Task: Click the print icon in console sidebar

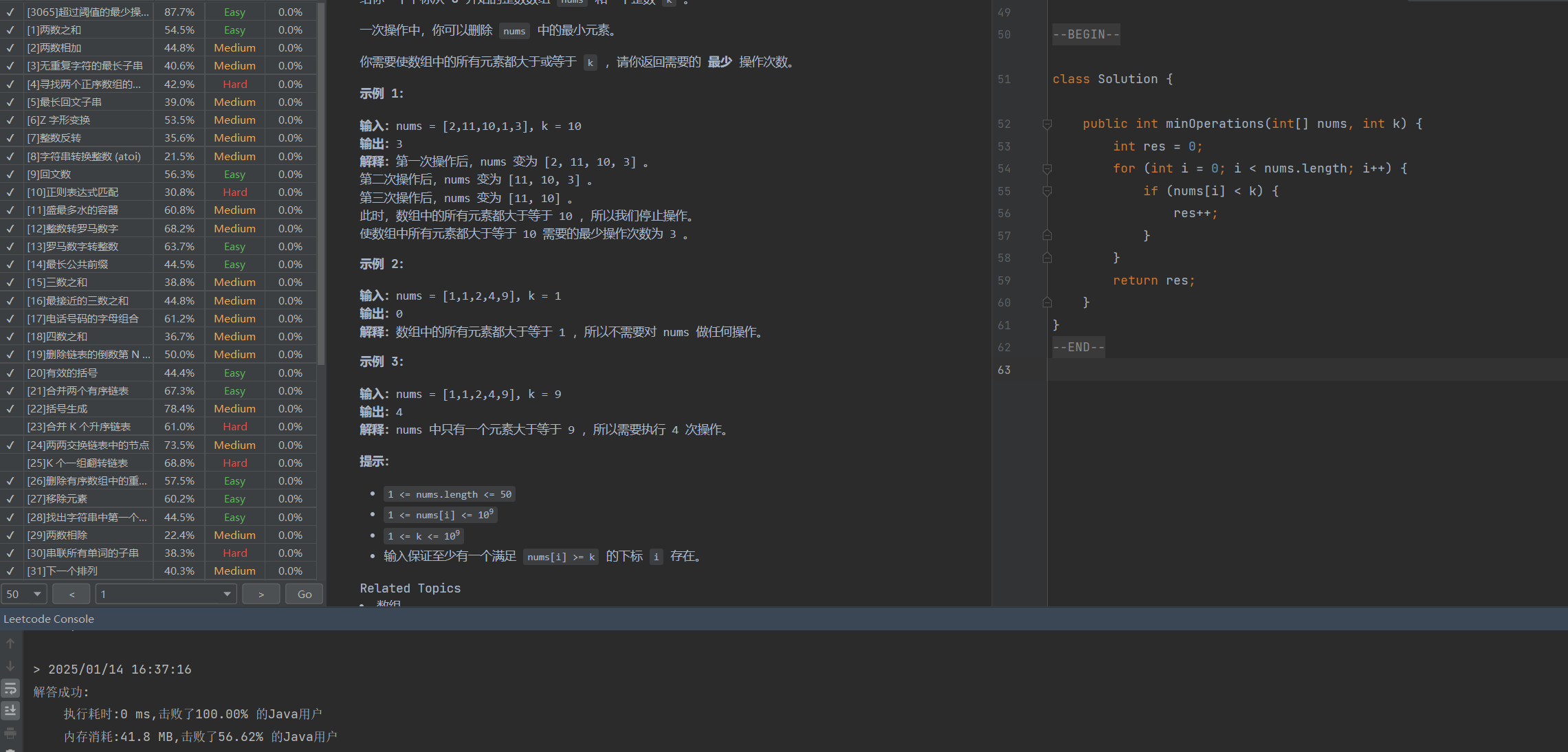Action: tap(10, 733)
